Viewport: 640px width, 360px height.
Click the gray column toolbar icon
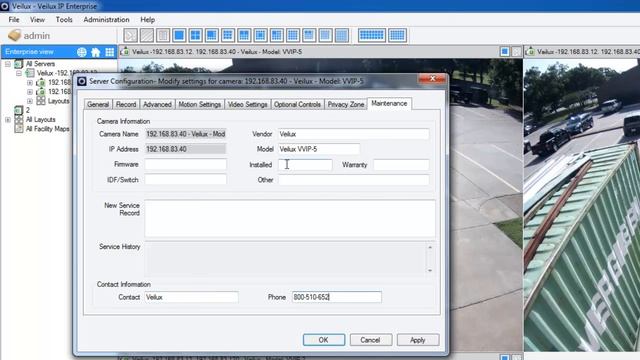click(163, 36)
